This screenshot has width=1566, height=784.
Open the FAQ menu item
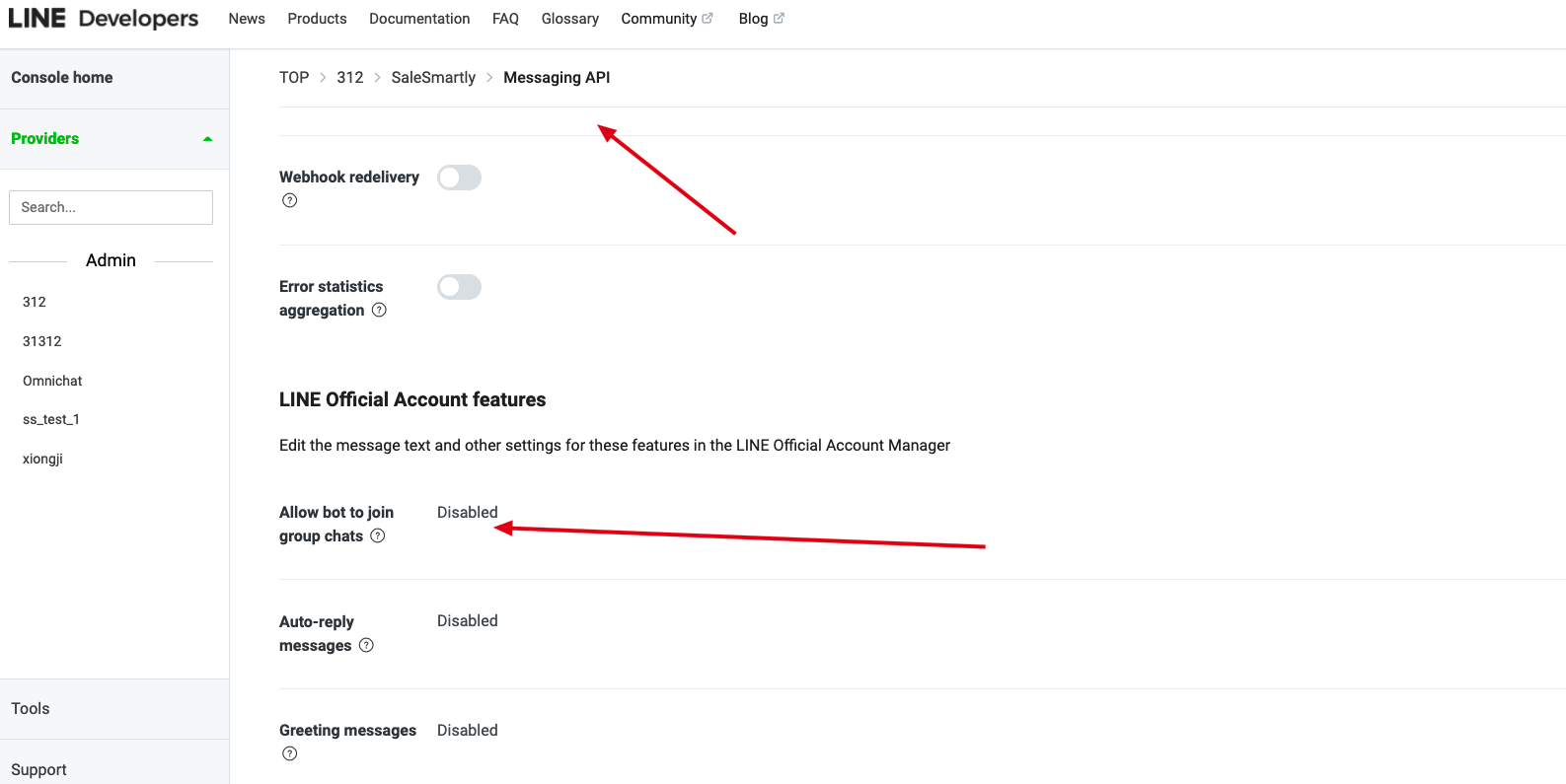505,19
